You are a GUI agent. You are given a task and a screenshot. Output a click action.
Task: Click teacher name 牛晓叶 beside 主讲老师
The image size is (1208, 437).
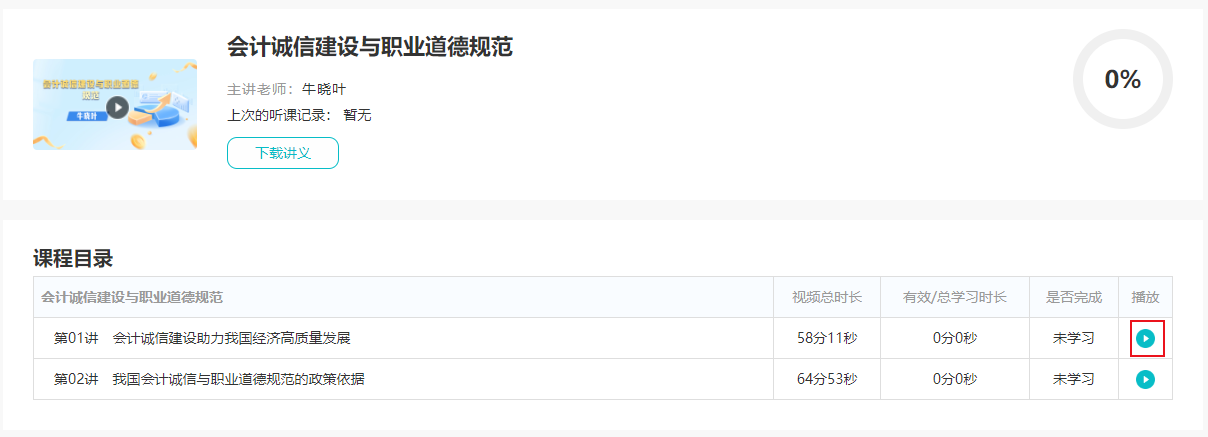(324, 89)
